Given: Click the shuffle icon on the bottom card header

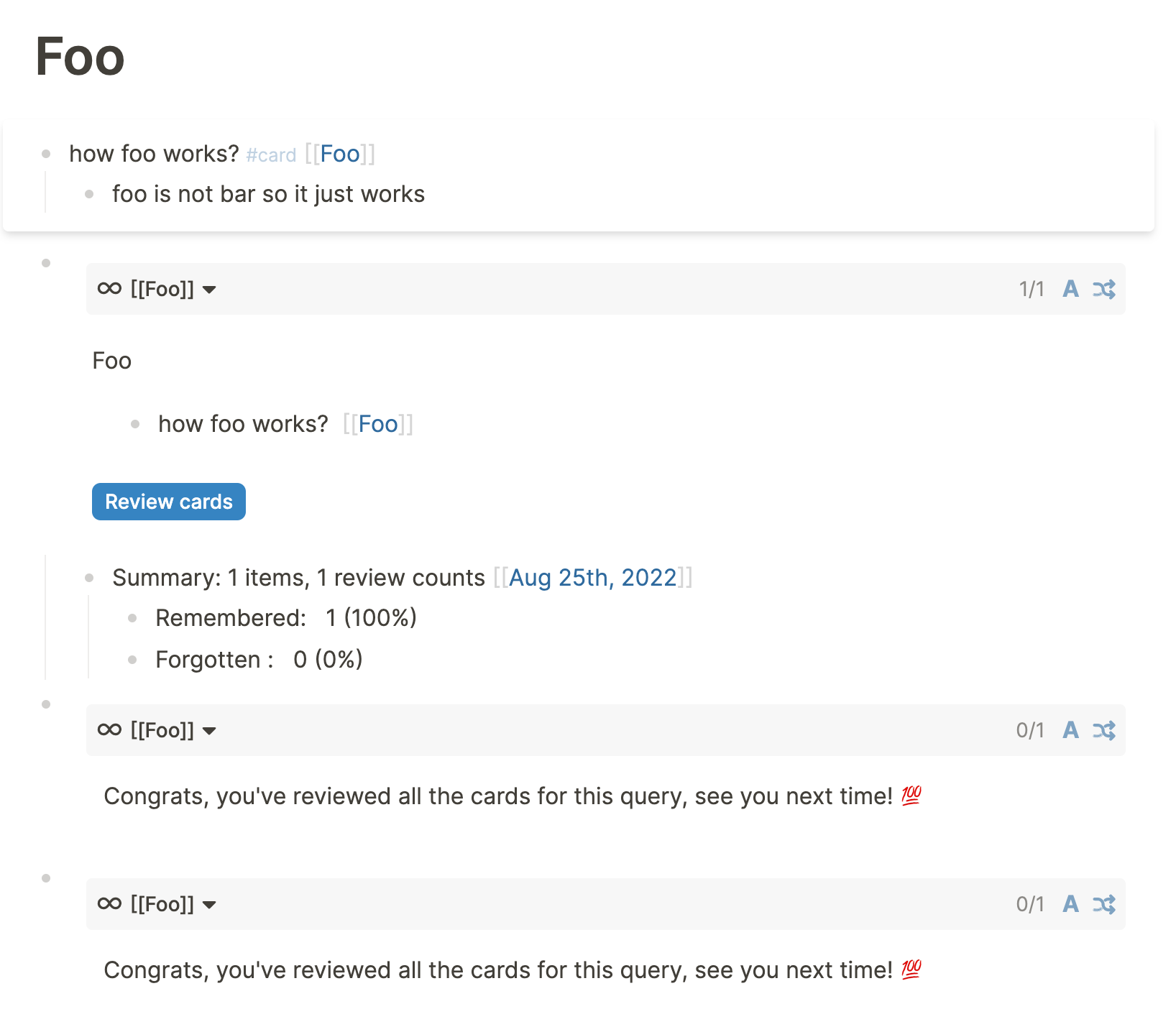Looking at the screenshot, I should pos(1105,904).
